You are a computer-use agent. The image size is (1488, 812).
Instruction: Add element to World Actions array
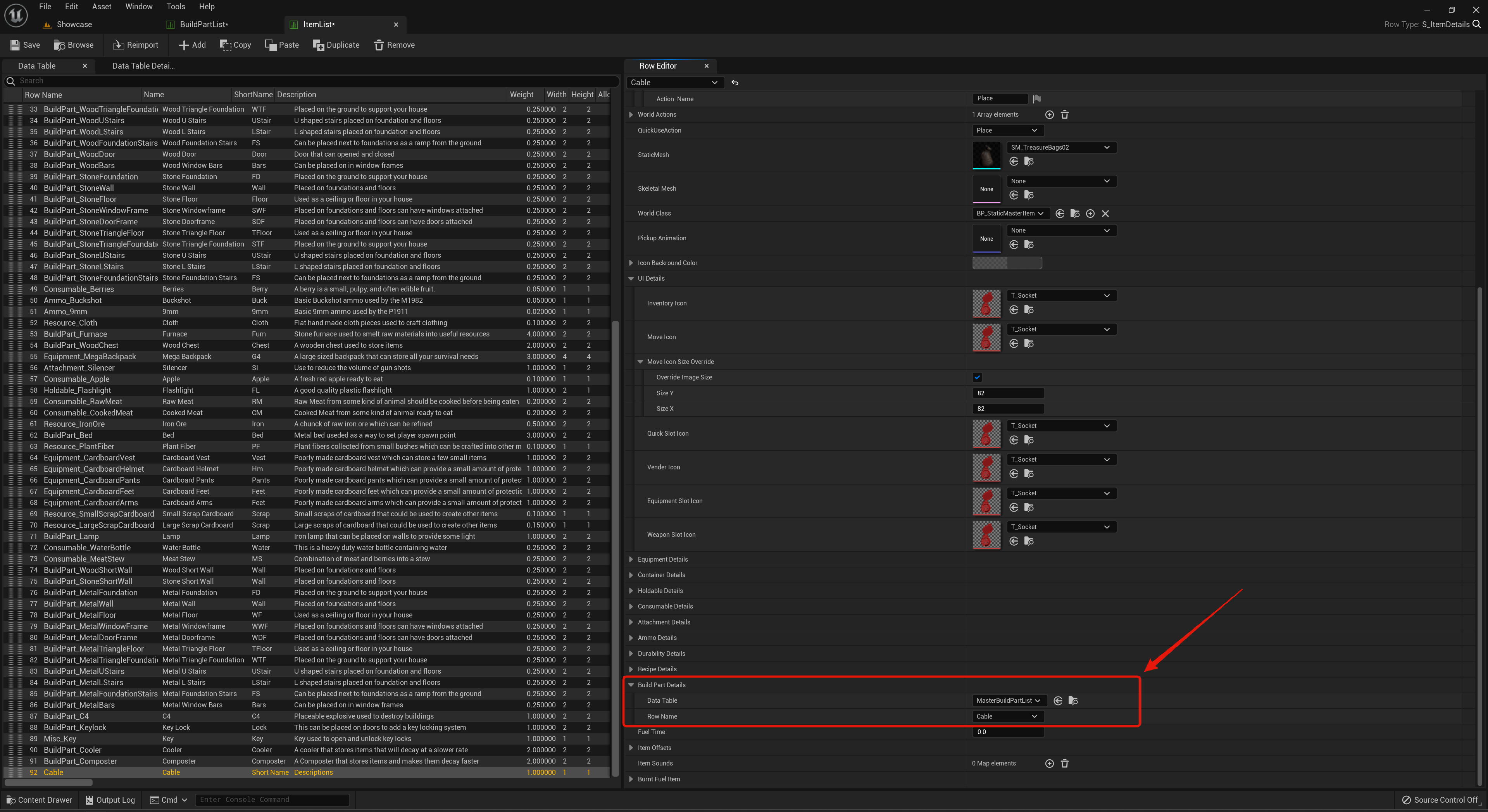coord(1050,115)
